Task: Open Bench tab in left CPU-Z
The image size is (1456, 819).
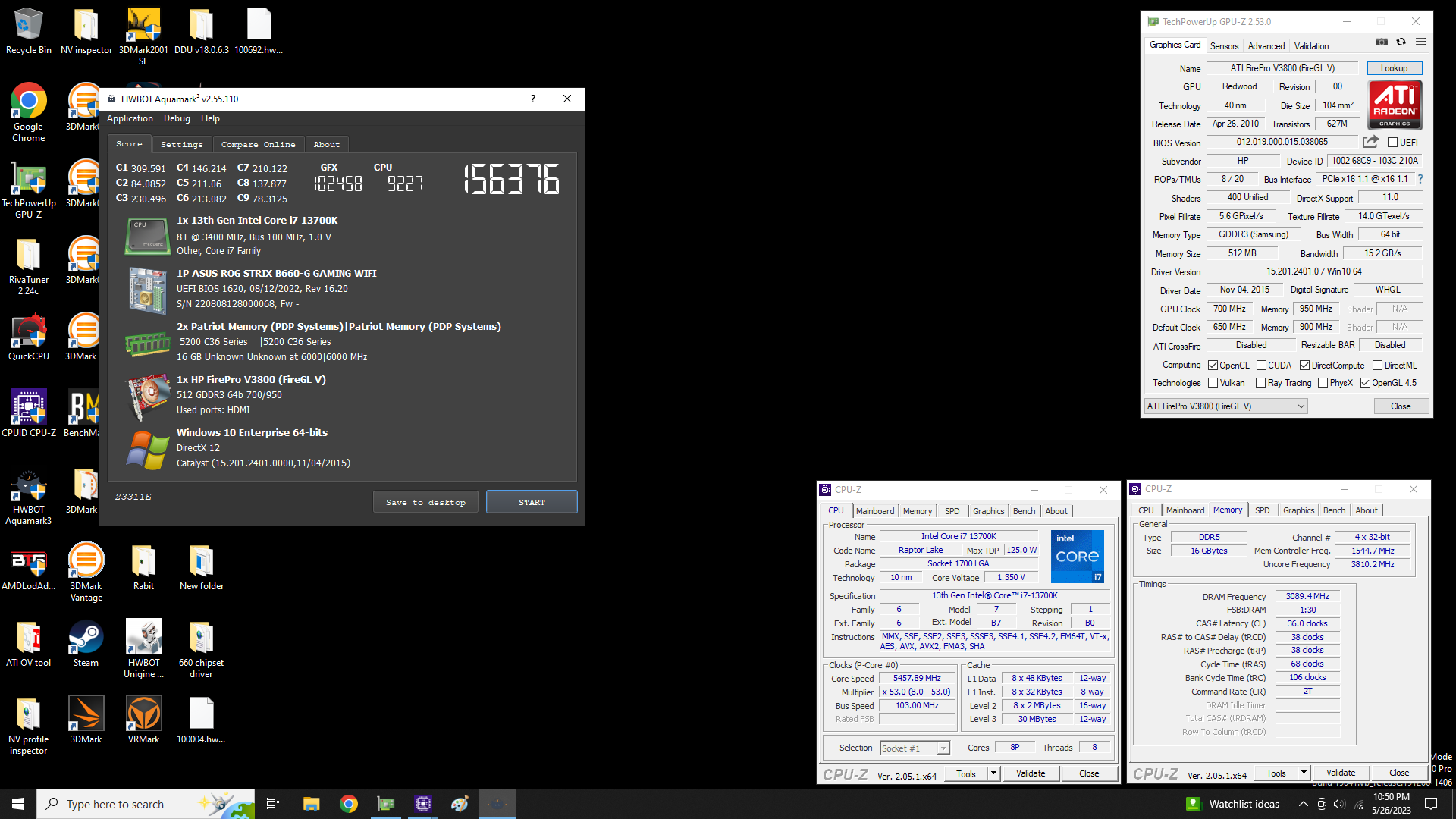Action: pyautogui.click(x=1024, y=511)
